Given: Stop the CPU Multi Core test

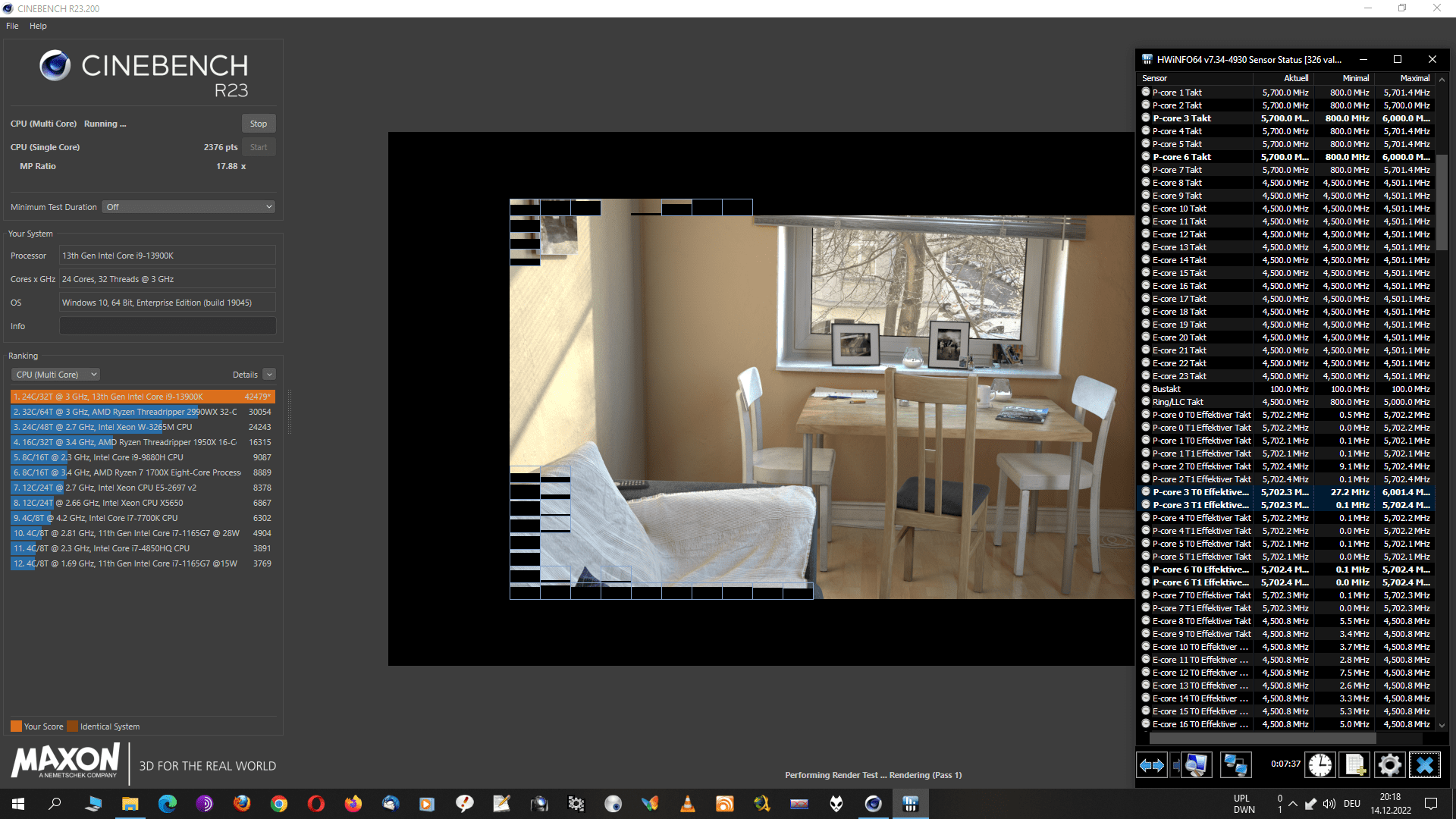Looking at the screenshot, I should 259,124.
